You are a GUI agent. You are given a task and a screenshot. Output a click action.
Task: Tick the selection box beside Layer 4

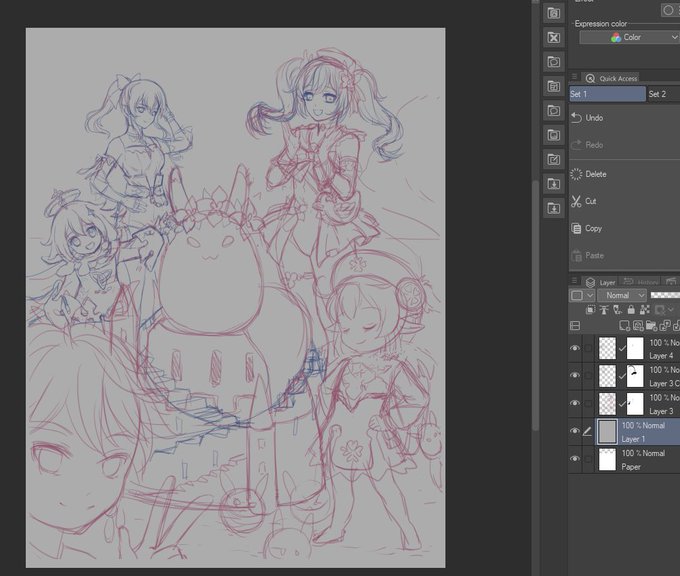588,348
